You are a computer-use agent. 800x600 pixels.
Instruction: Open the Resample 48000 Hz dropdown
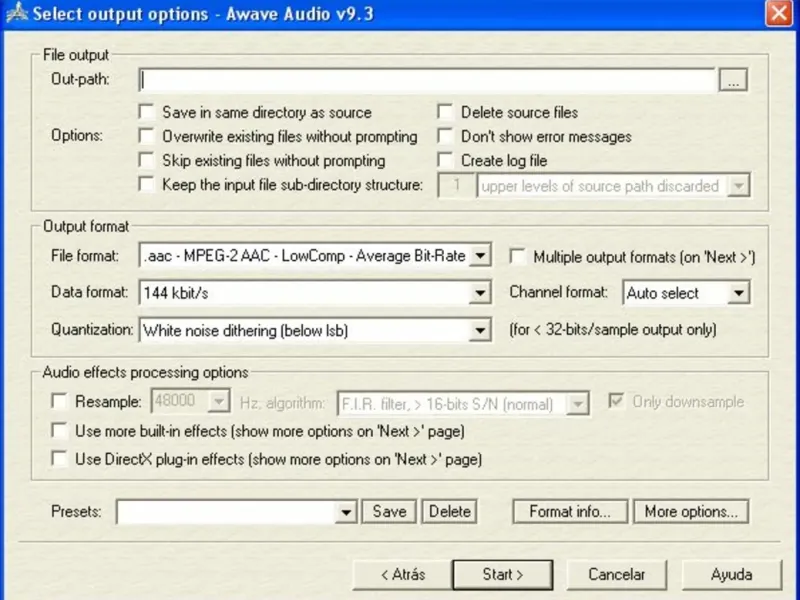pos(219,402)
